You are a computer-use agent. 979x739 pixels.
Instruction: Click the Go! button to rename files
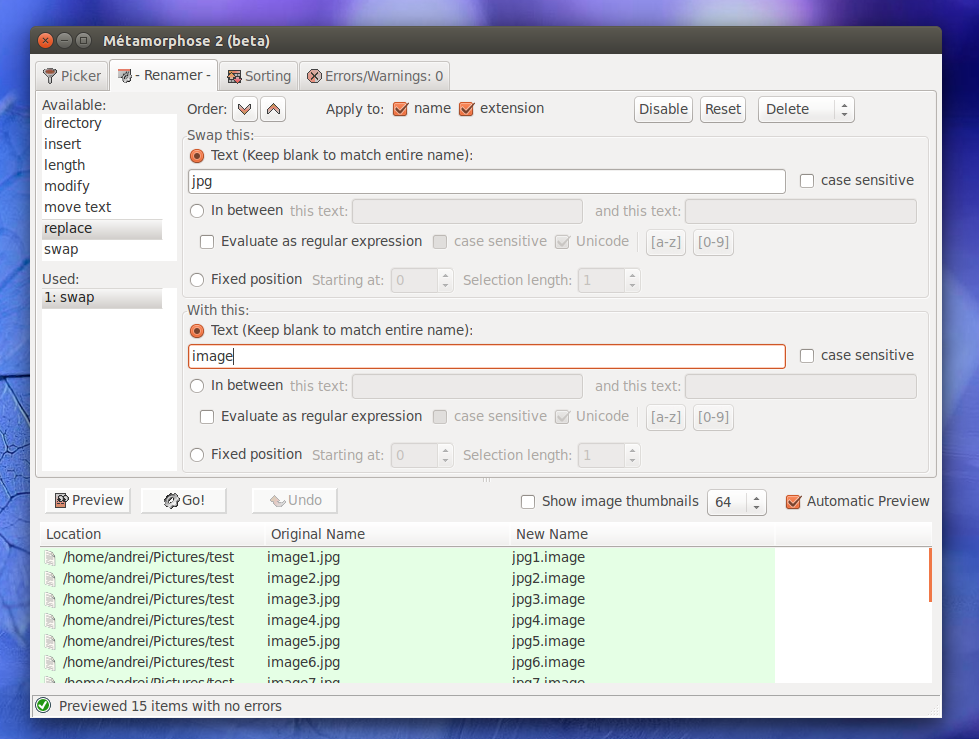pyautogui.click(x=183, y=500)
